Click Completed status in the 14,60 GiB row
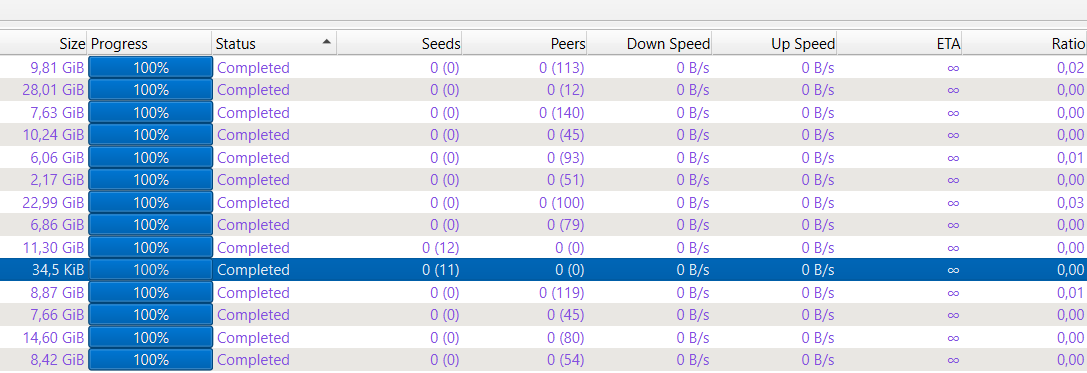 pos(253,338)
